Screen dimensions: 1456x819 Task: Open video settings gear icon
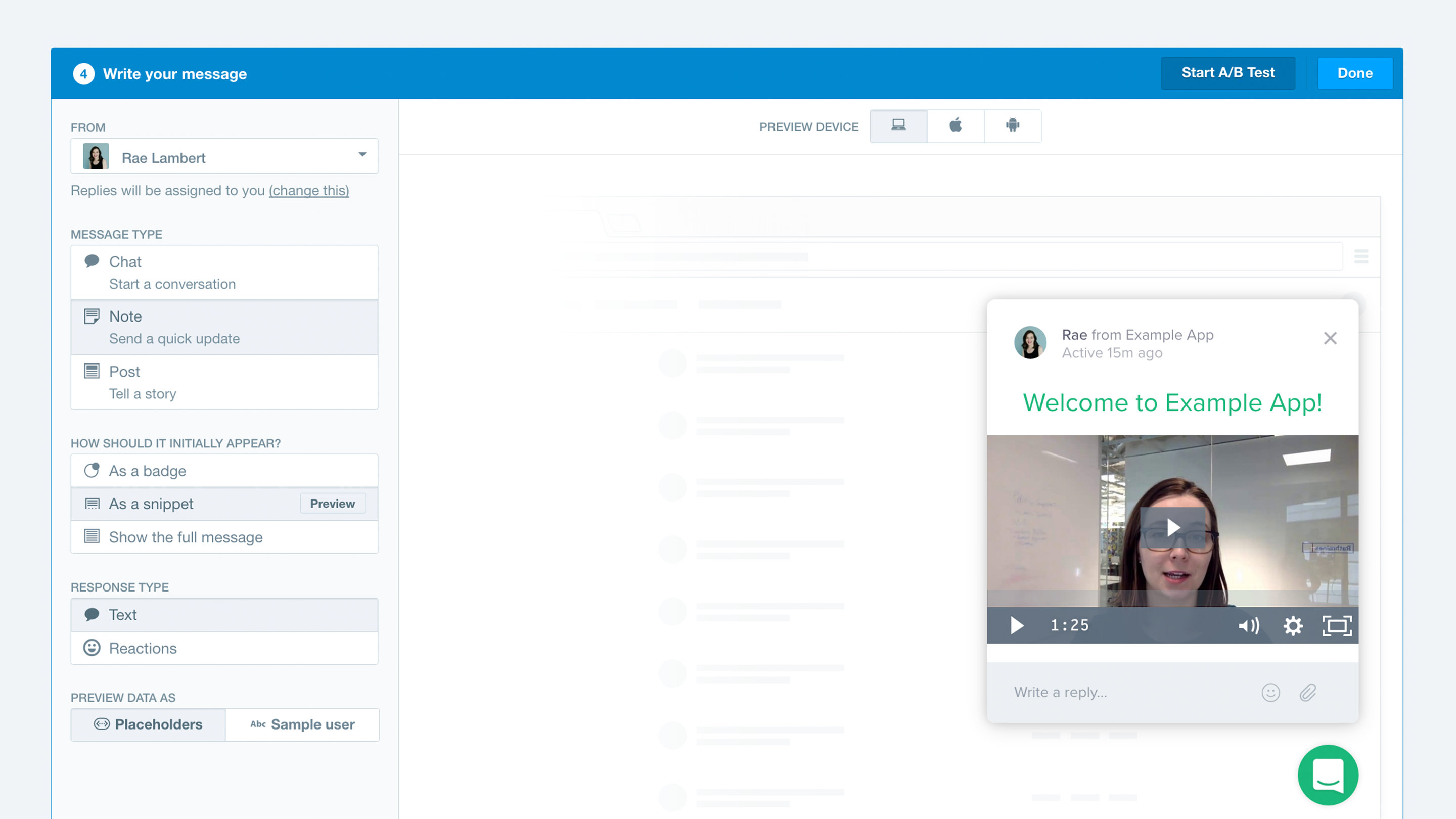point(1293,626)
